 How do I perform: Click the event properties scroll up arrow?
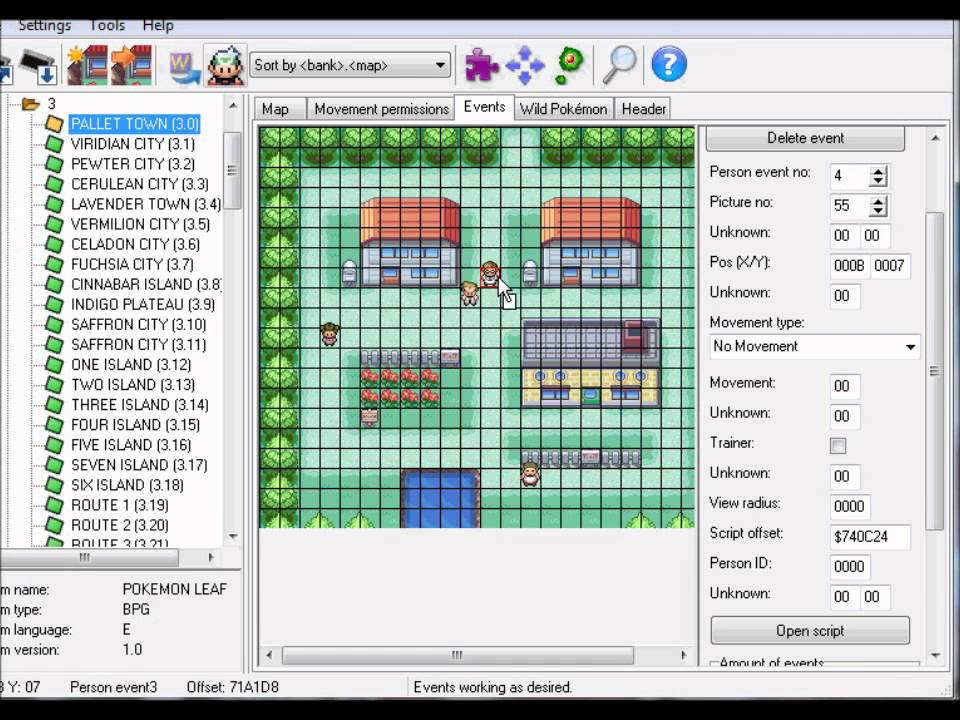(x=935, y=138)
